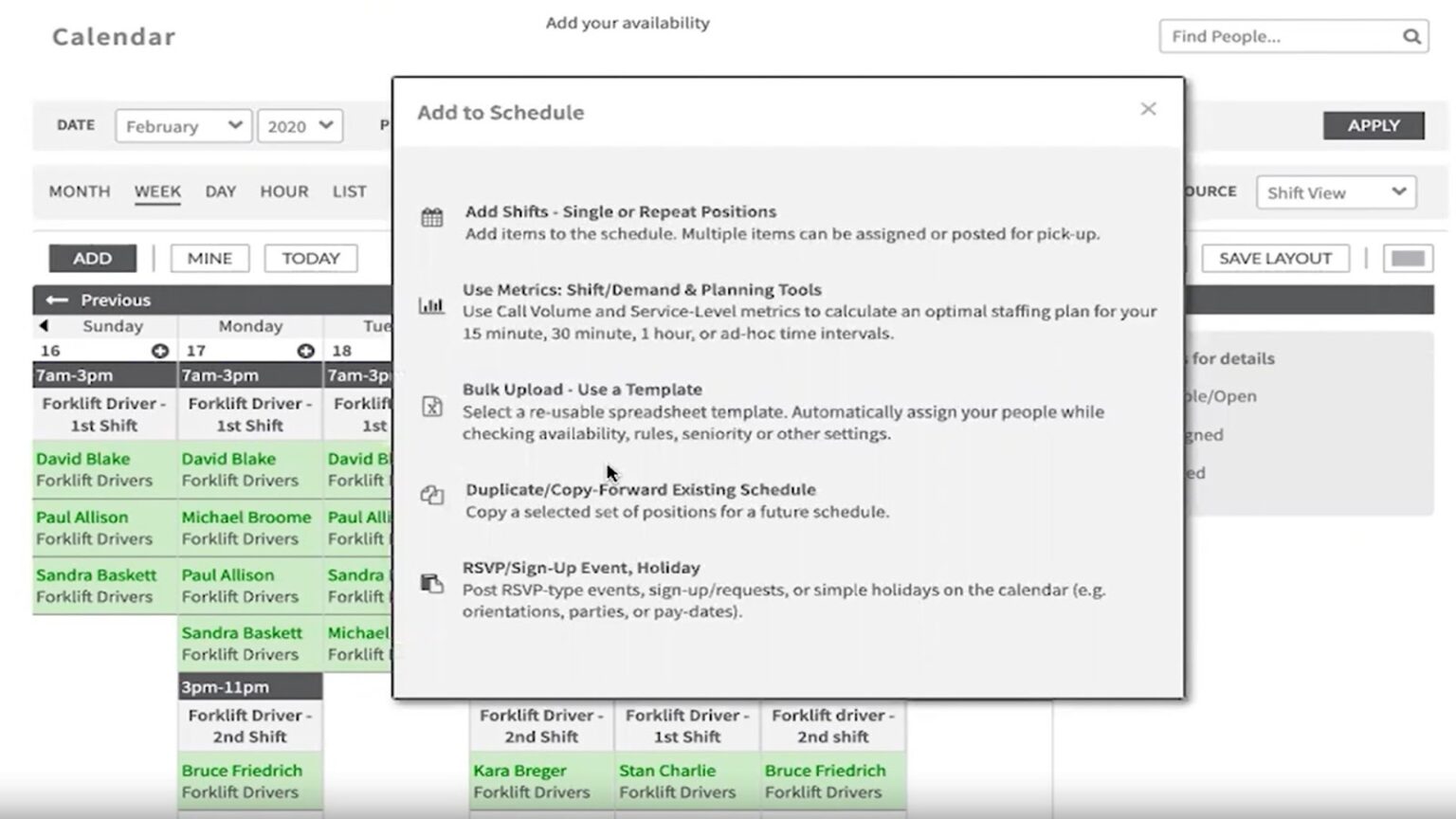
Task: Select the LIST view tab
Action: [349, 191]
